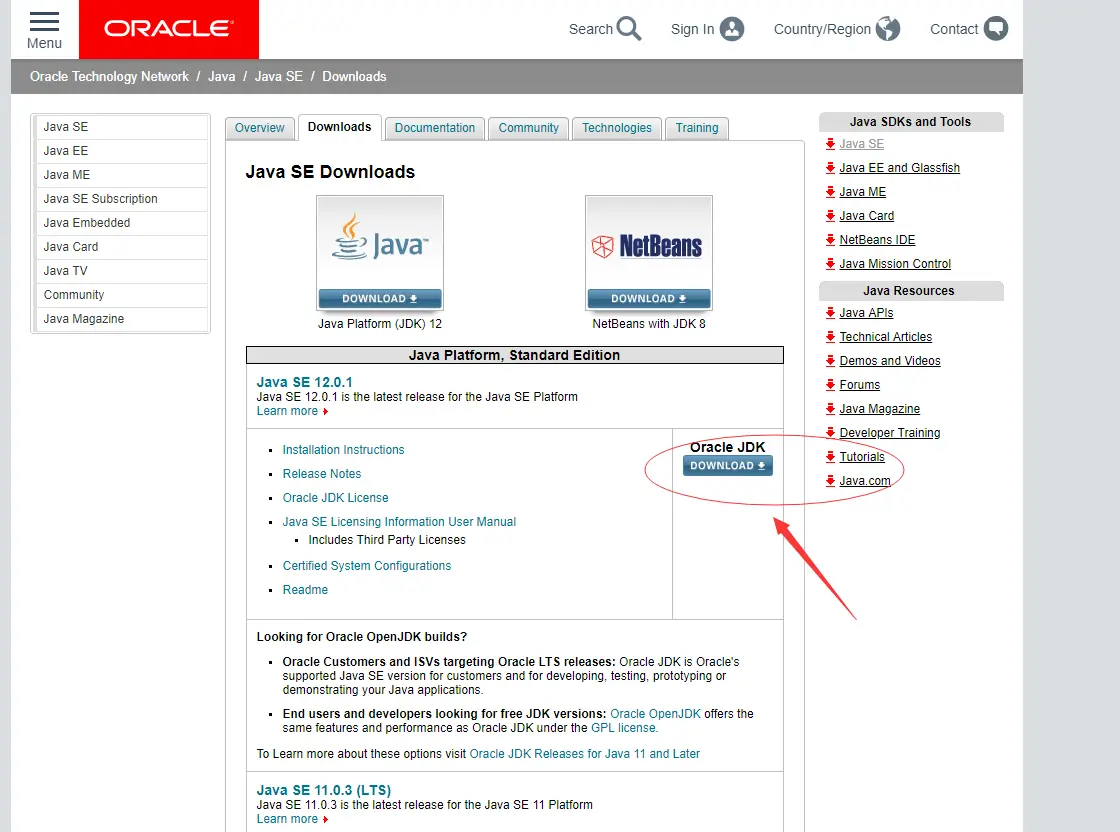1120x832 pixels.
Task: Open the hamburger Menu icon
Action: click(x=44, y=21)
